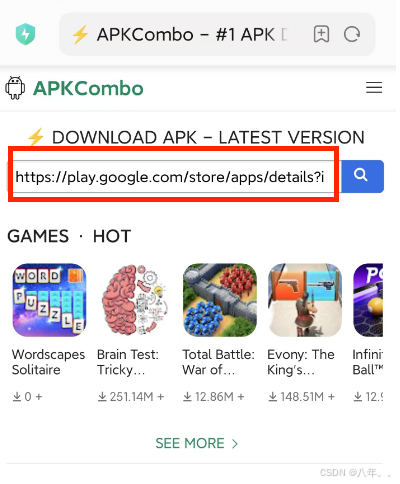Click the APKCombo brand title text

tap(88, 88)
